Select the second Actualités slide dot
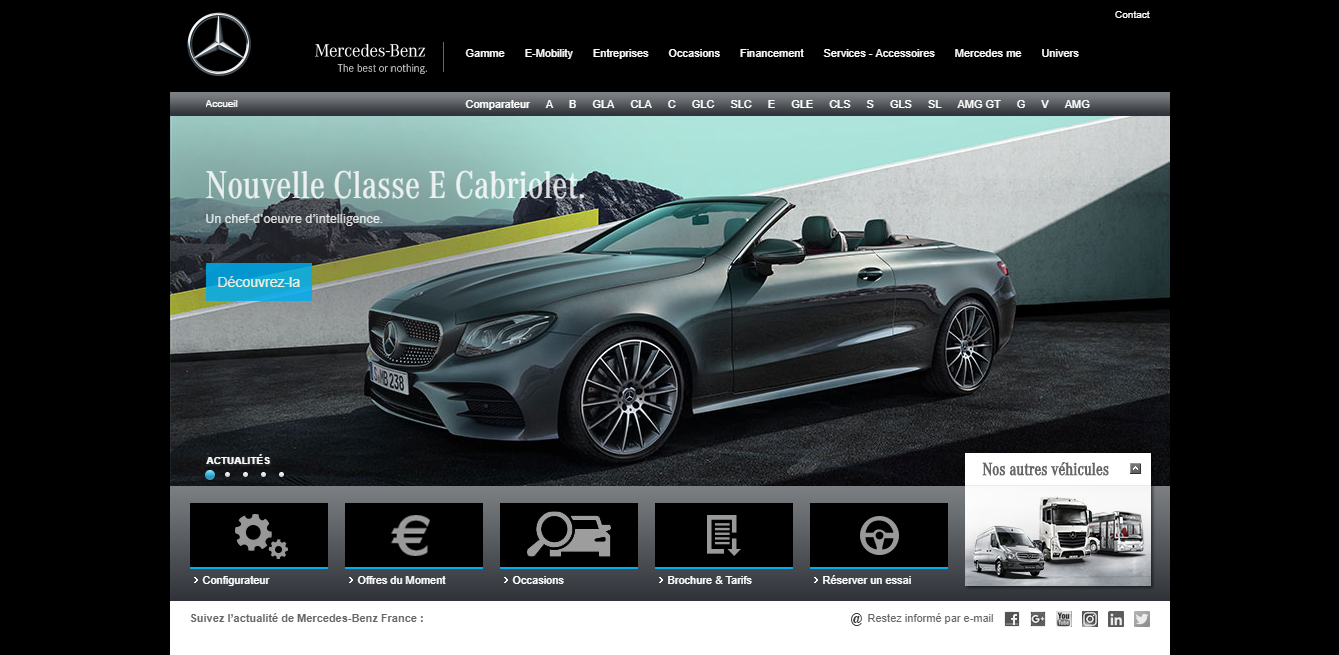 pyautogui.click(x=228, y=475)
